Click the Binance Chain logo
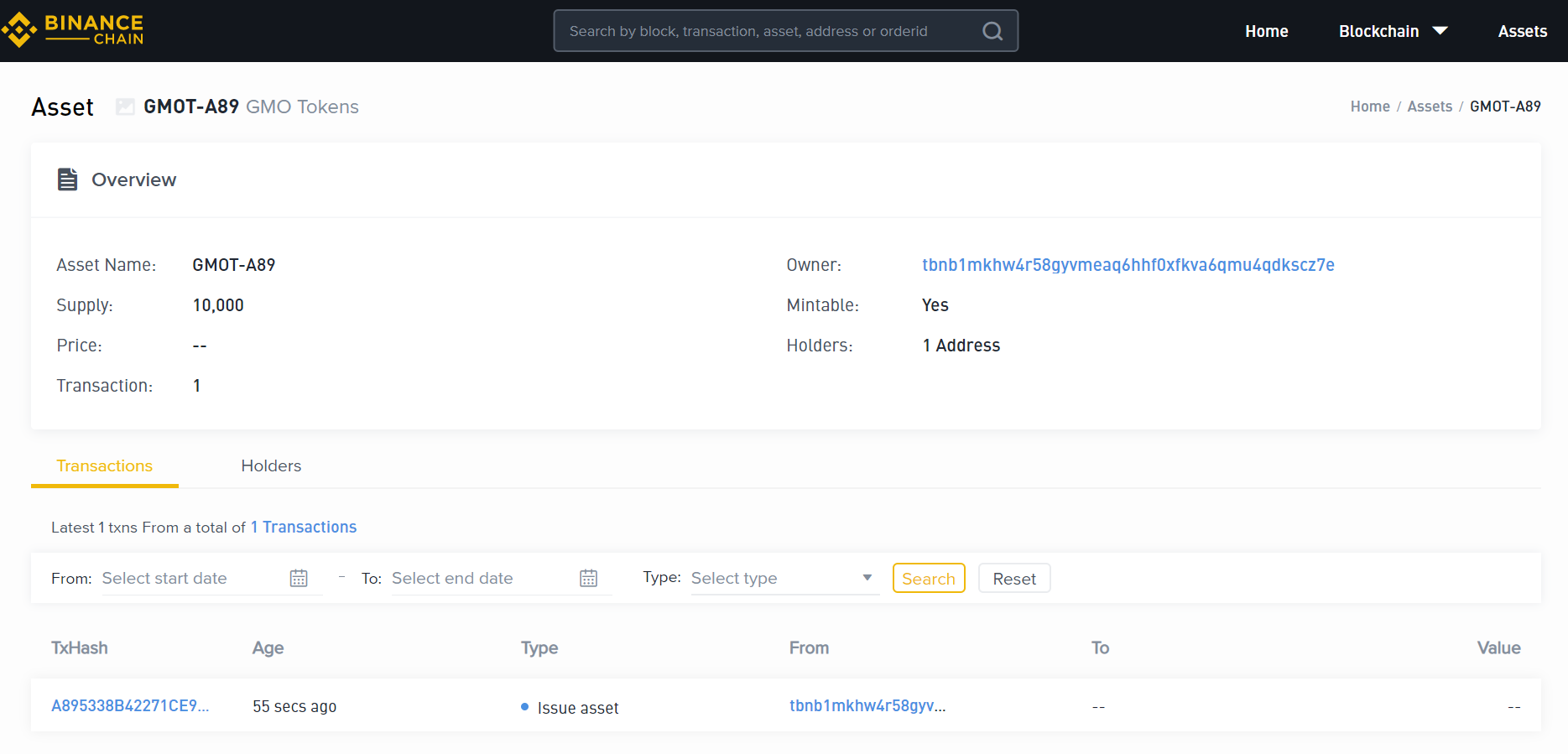This screenshot has width=1568, height=754. click(x=72, y=30)
